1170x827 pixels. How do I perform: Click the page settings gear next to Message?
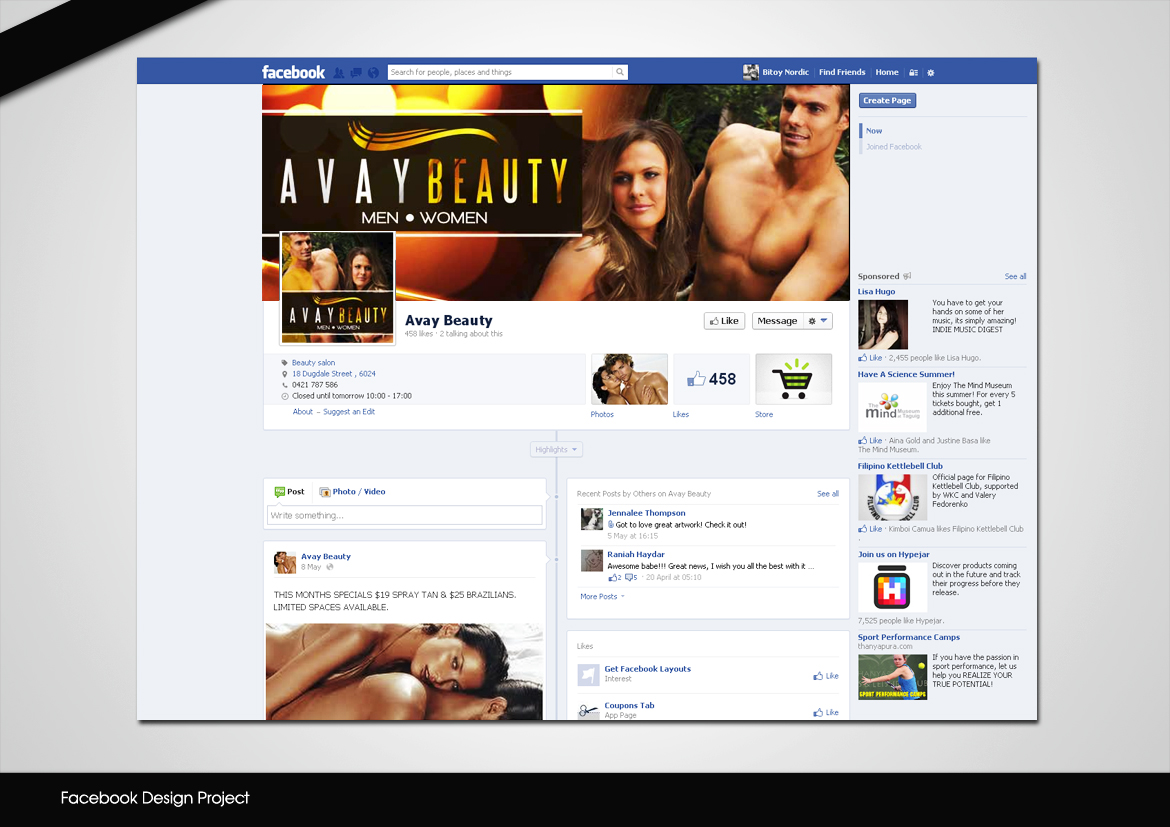coord(812,321)
